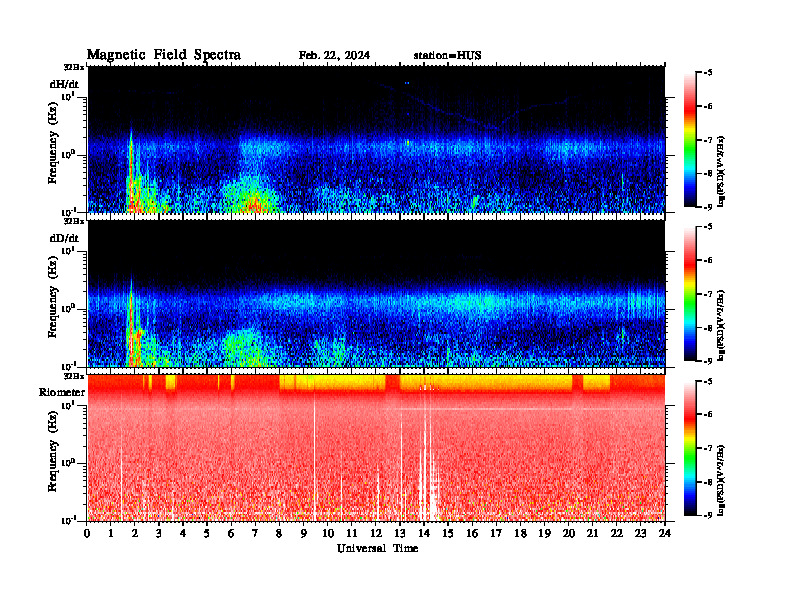Click the -5 label on dH/dt color scale
The height and width of the screenshot is (612, 792).
pos(708,73)
